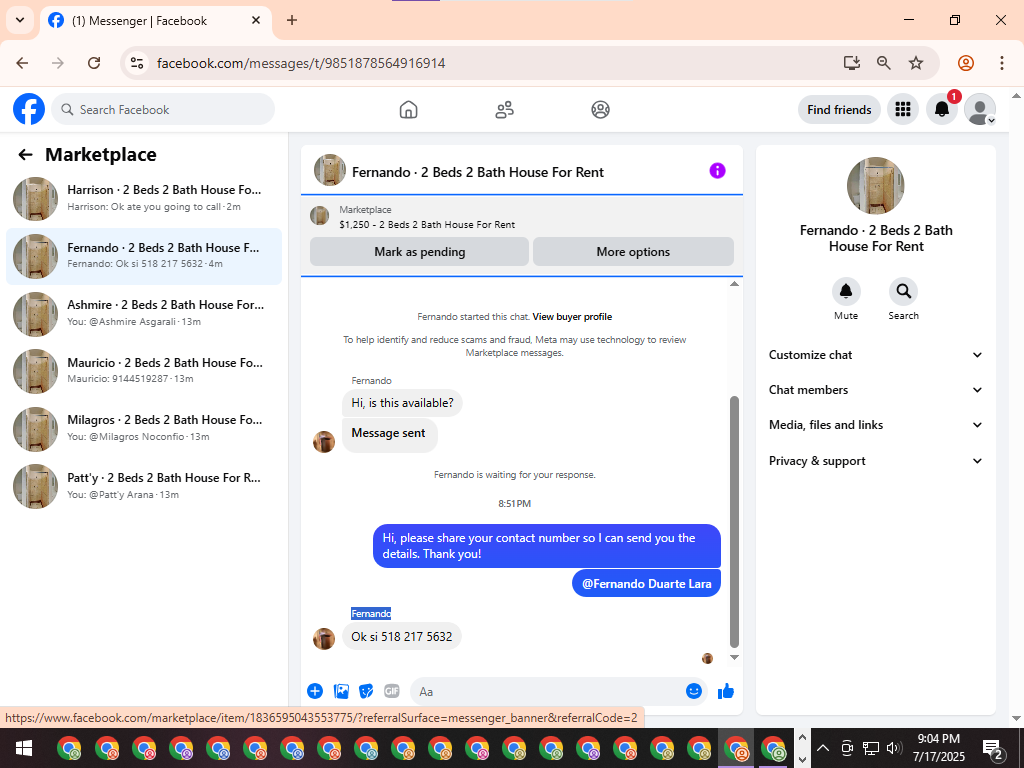The image size is (1024, 768).
Task: Click the Search Facebook field
Action: click(163, 110)
